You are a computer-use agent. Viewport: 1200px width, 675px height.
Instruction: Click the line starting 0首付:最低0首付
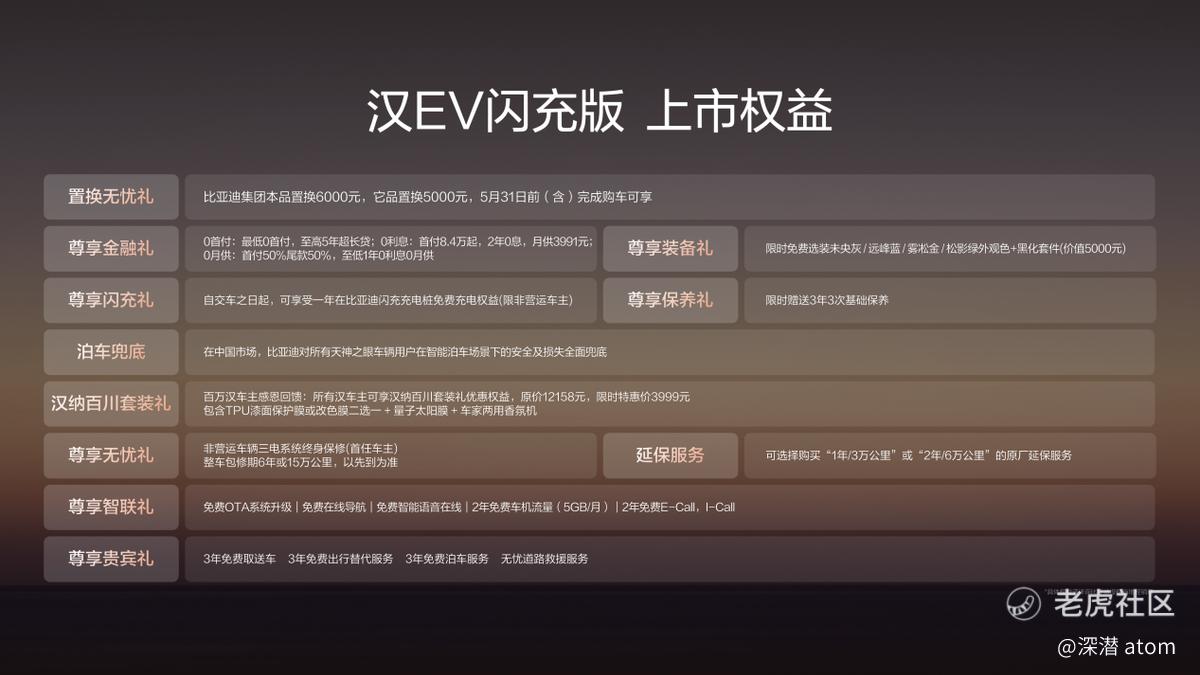[x=398, y=241]
